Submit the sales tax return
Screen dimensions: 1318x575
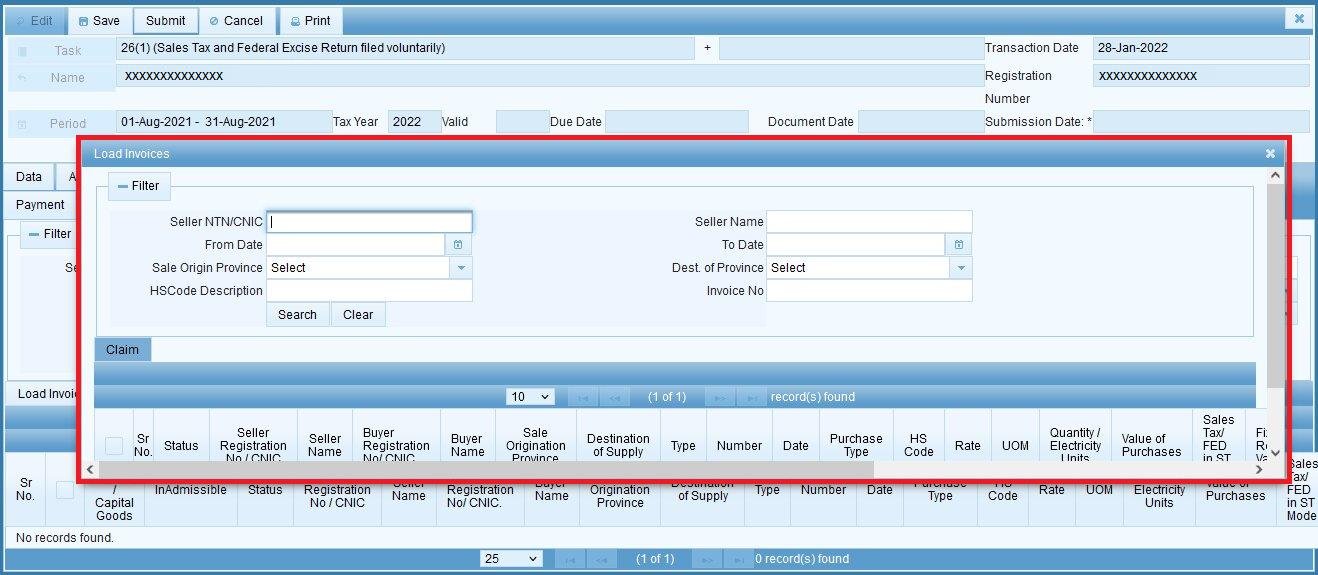coord(165,21)
